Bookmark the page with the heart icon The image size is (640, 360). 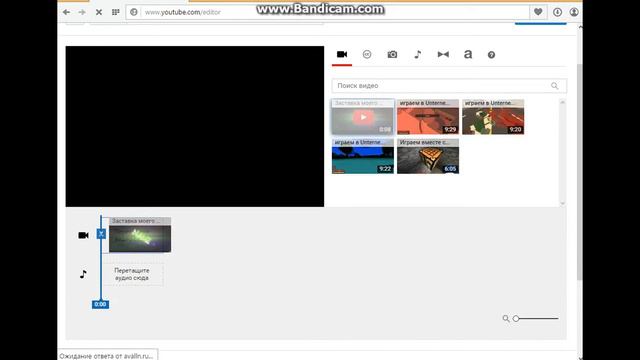[538, 12]
